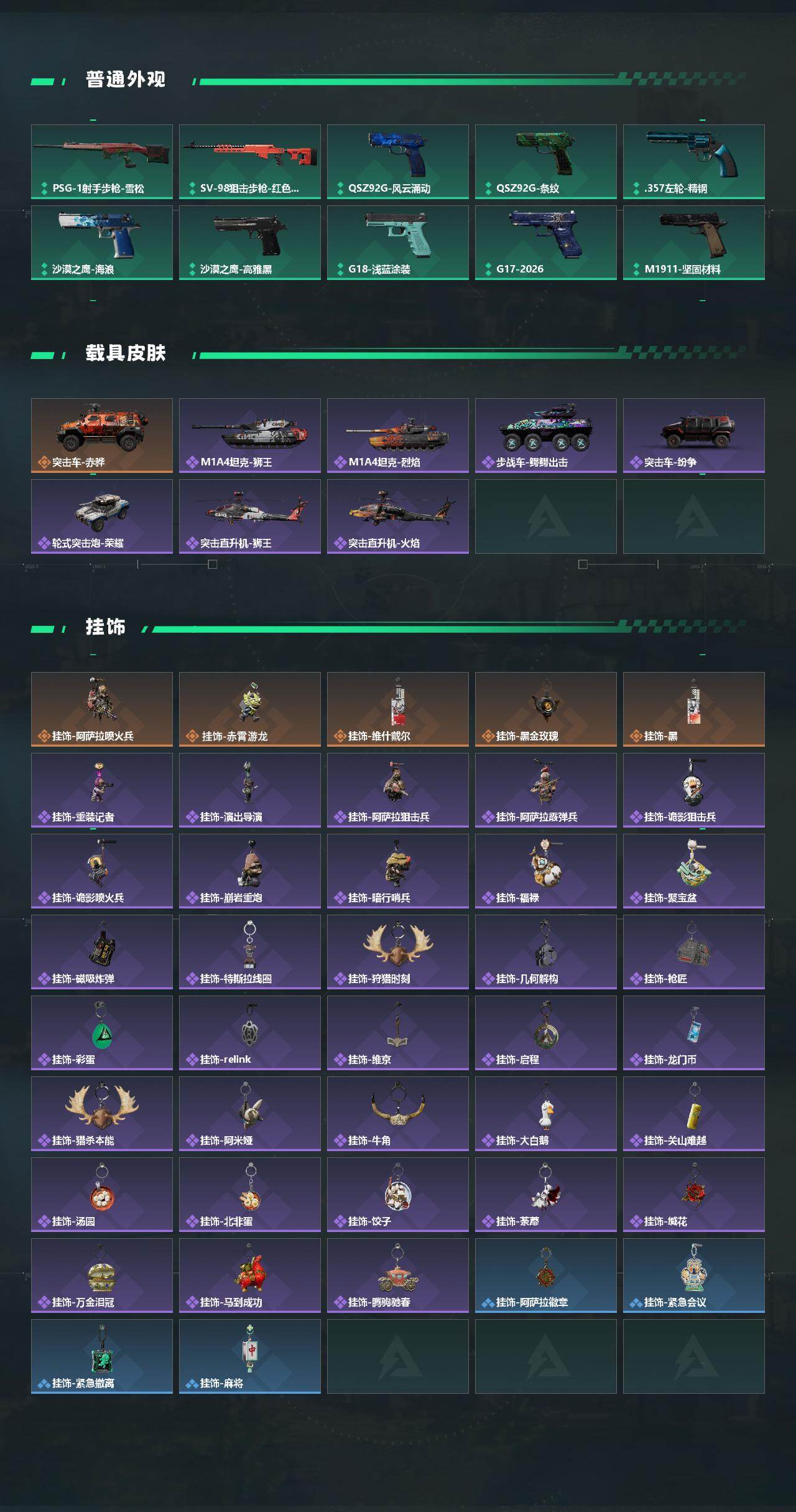
Task: Open the 突击直升机-火焰 helicopter skin
Action: 398,516
